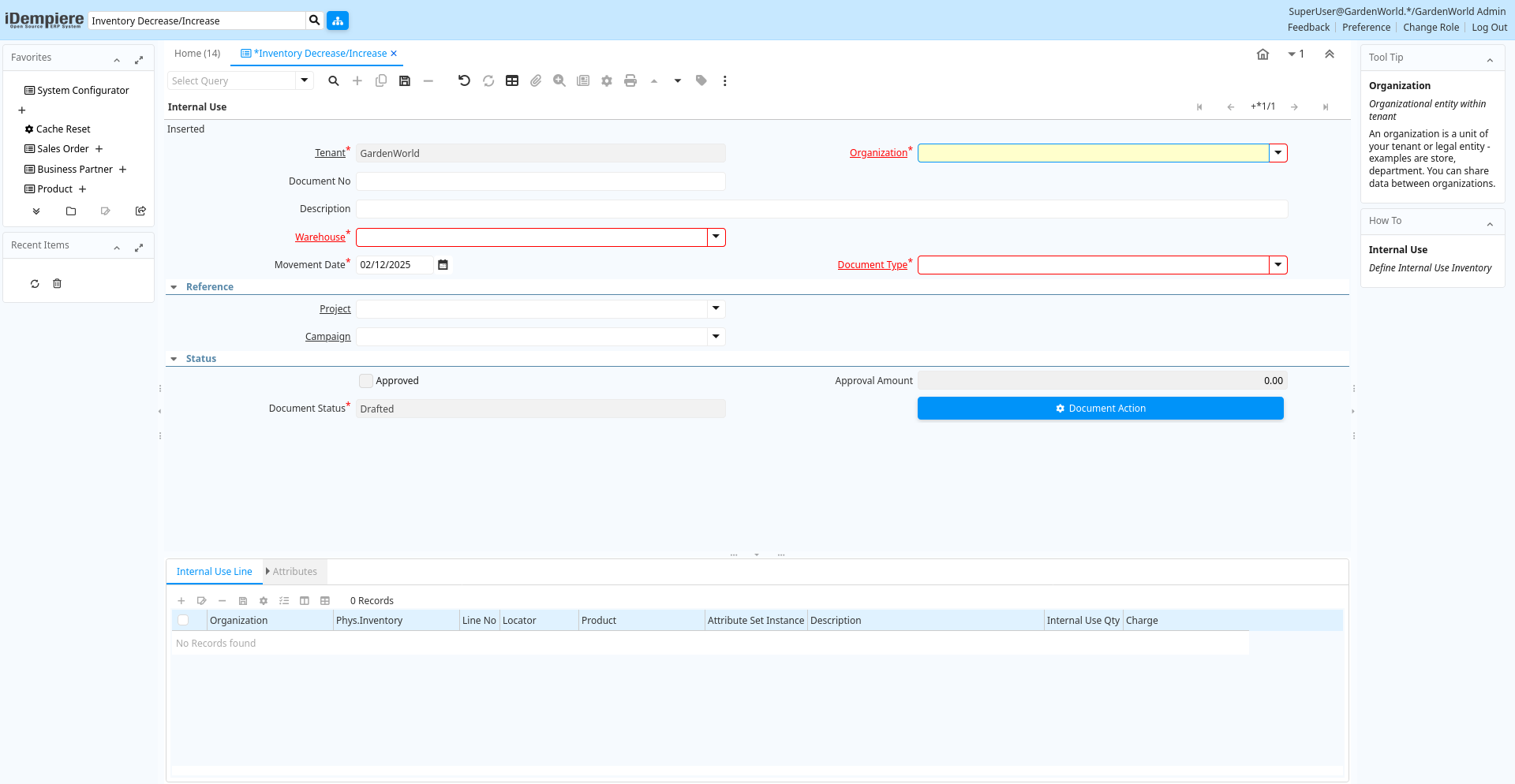1515x784 pixels.
Task: Click the Save record toolbar icon
Action: (x=405, y=81)
